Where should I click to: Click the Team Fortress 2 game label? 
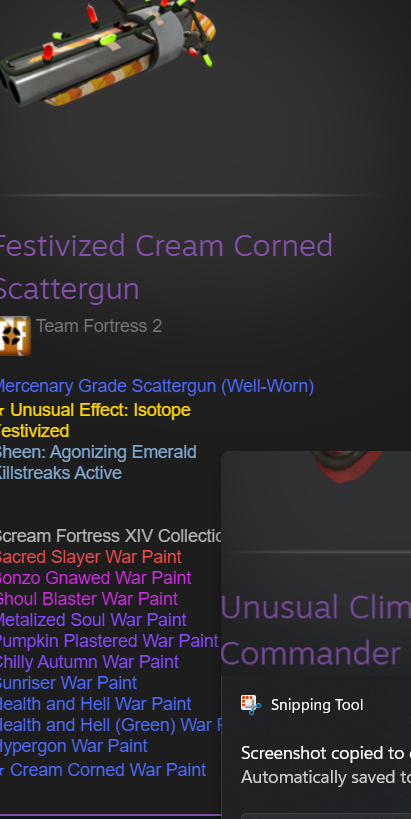99,326
